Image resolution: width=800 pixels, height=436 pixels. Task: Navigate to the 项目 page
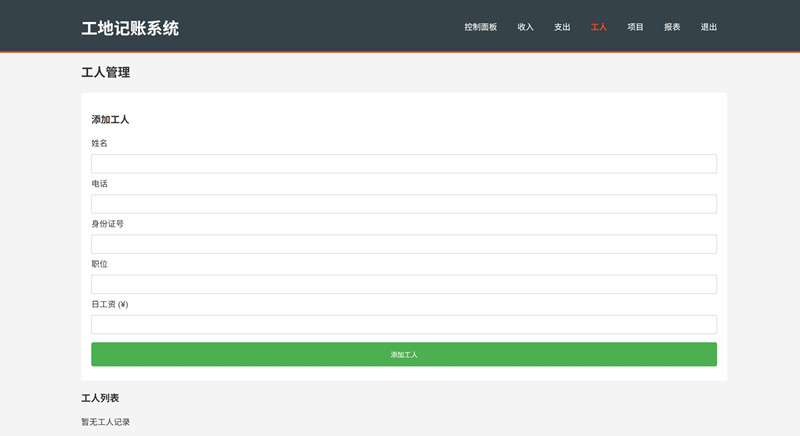635,27
